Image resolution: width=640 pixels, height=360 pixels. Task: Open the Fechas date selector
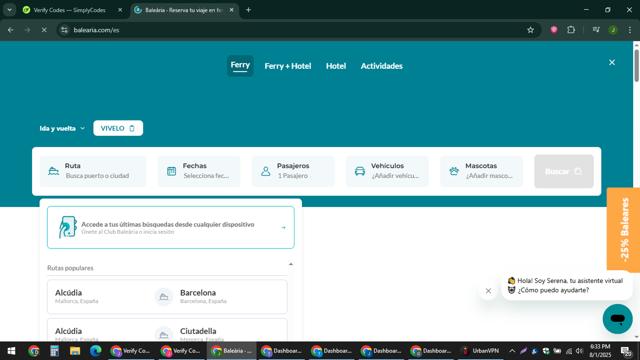199,171
